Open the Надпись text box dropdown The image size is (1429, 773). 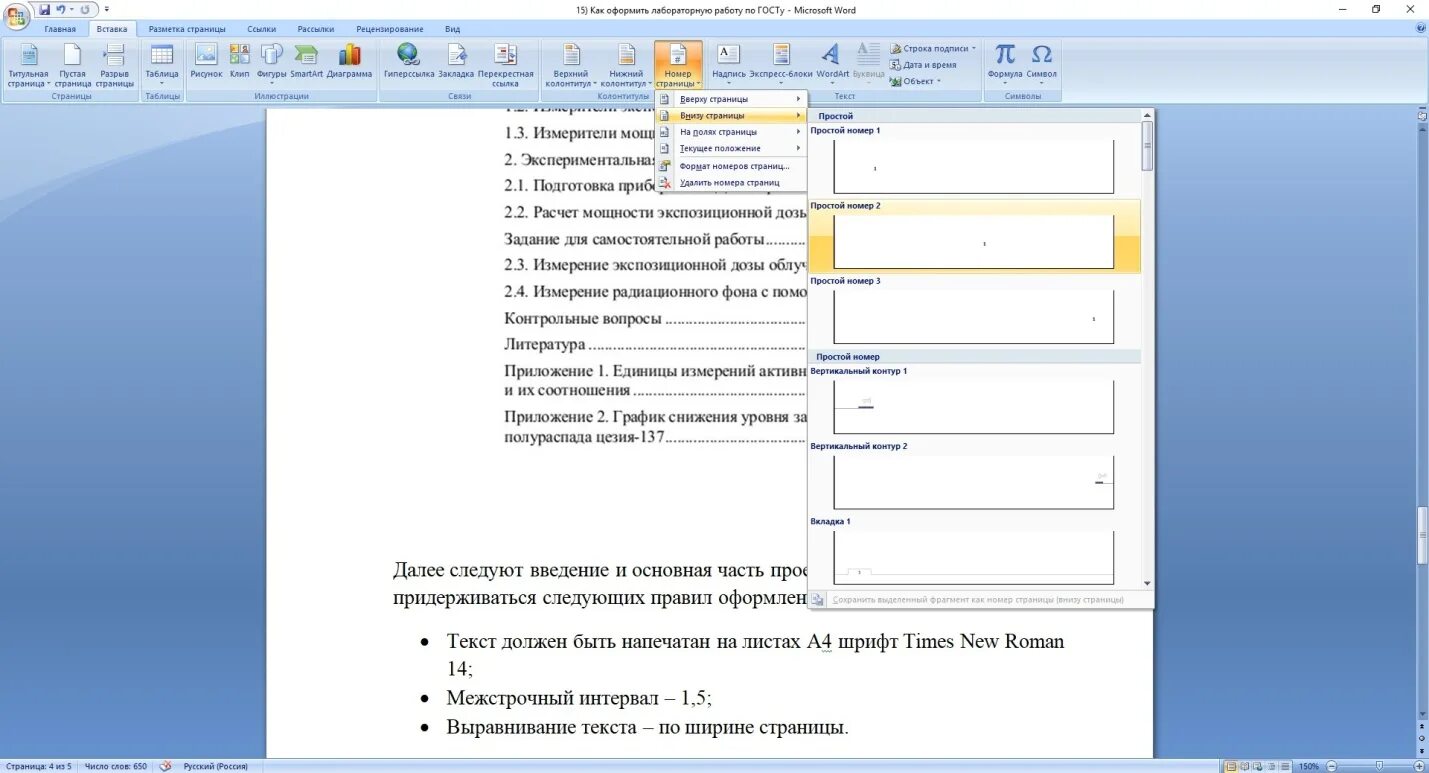(729, 66)
